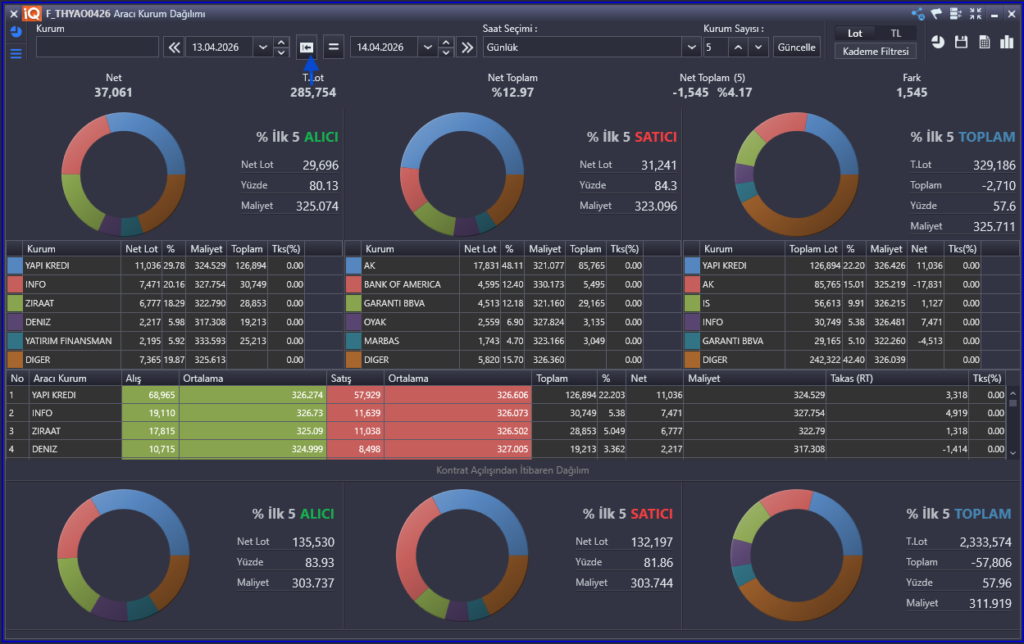The height and width of the screenshot is (644, 1024).
Task: Click the double left arrow before start date
Action: click(173, 47)
